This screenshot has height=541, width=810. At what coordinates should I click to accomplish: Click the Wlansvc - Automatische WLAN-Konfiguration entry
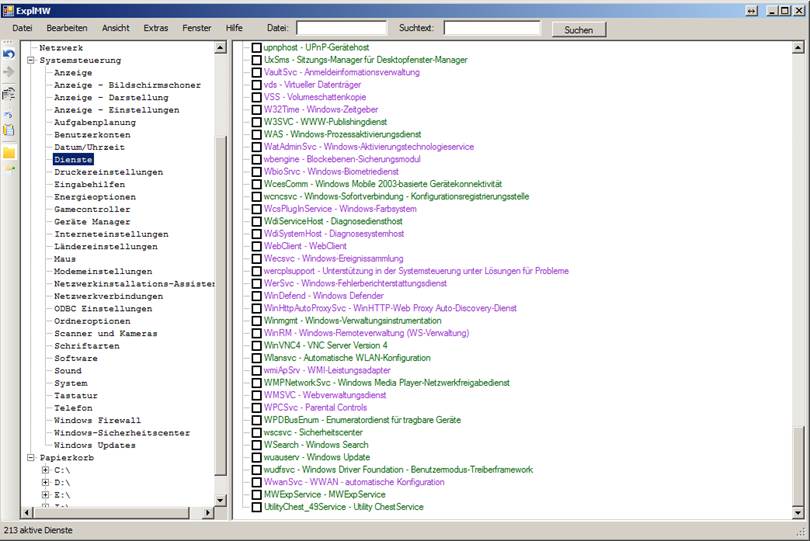(x=347, y=358)
